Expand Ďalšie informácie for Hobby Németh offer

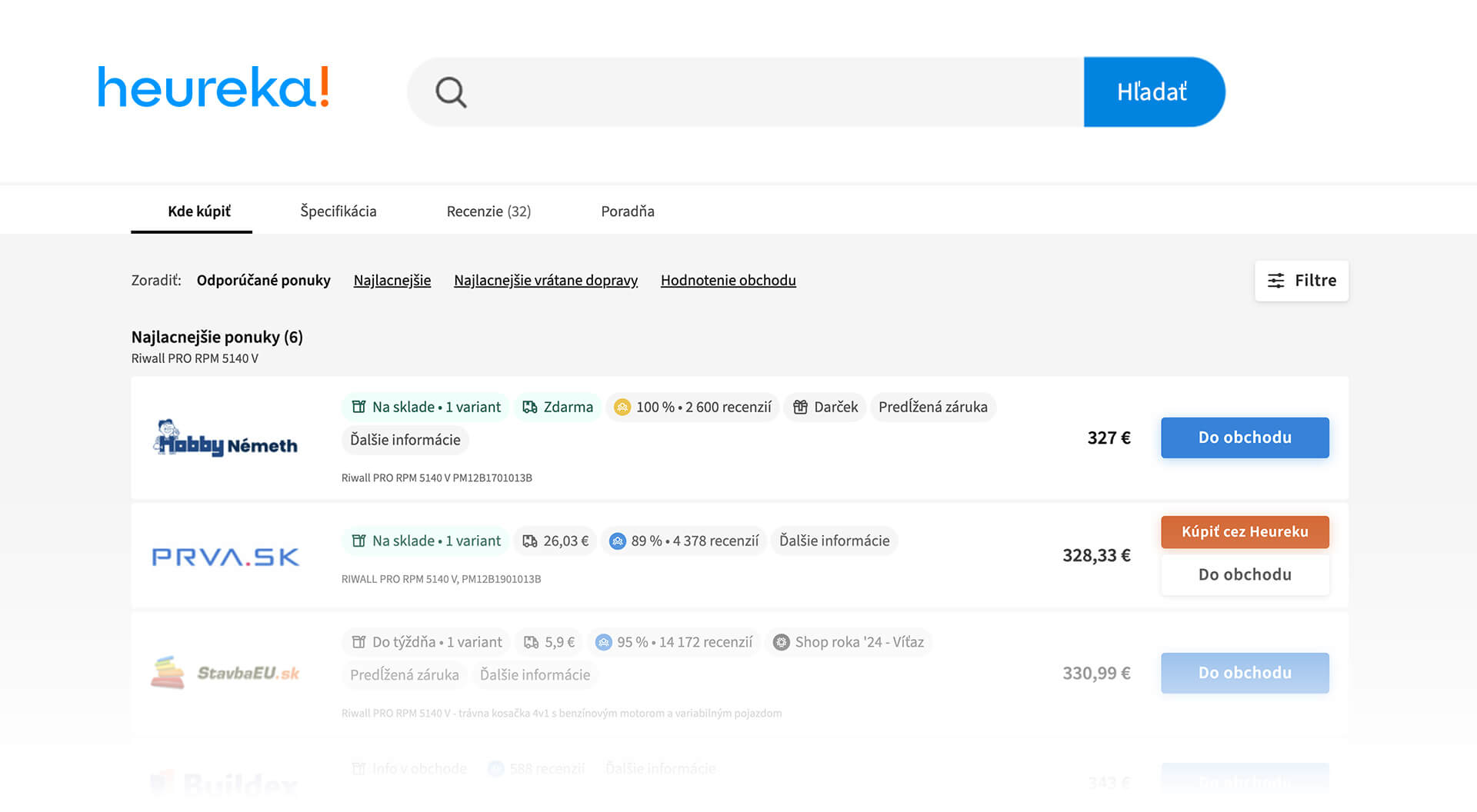pos(405,440)
